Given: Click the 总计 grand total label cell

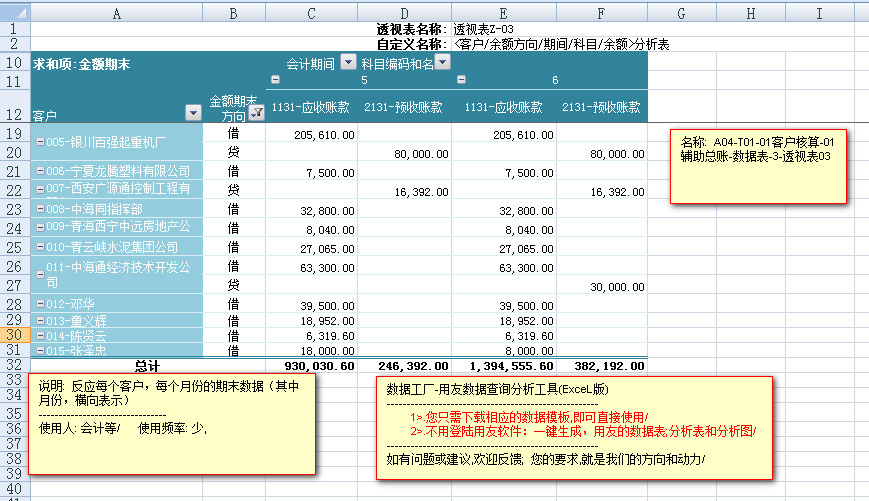Looking at the screenshot, I should click(147, 366).
